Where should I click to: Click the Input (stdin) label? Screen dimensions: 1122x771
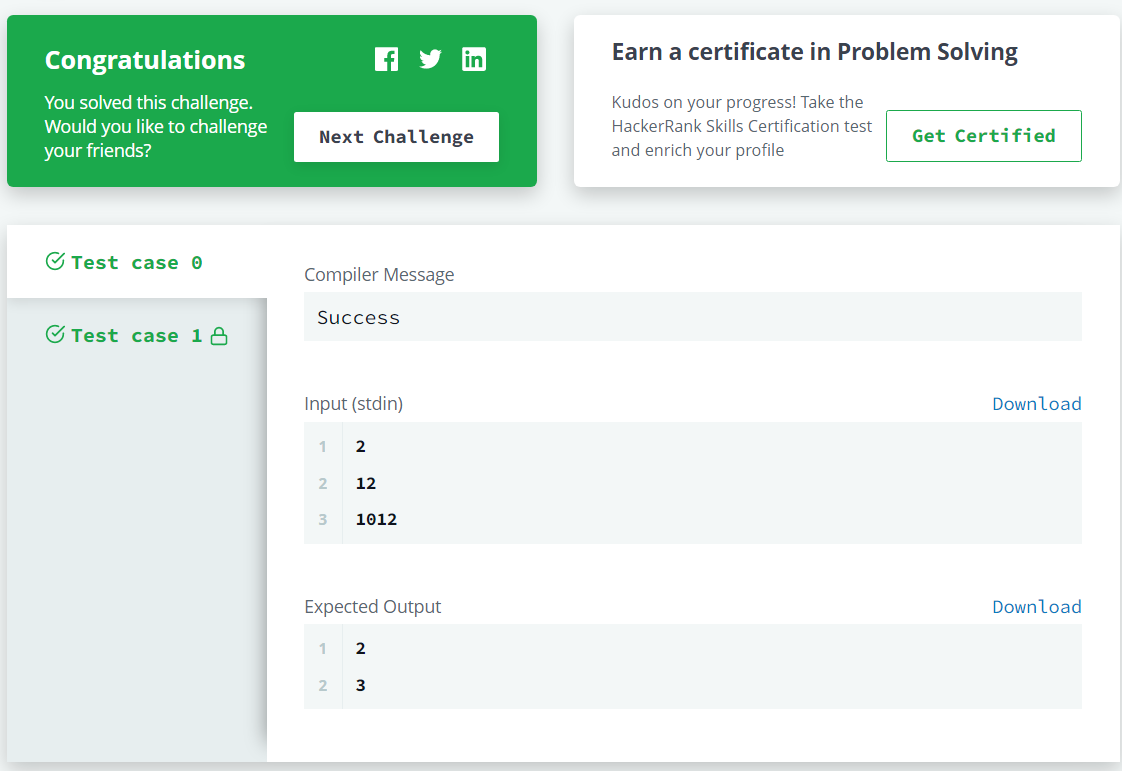point(353,404)
